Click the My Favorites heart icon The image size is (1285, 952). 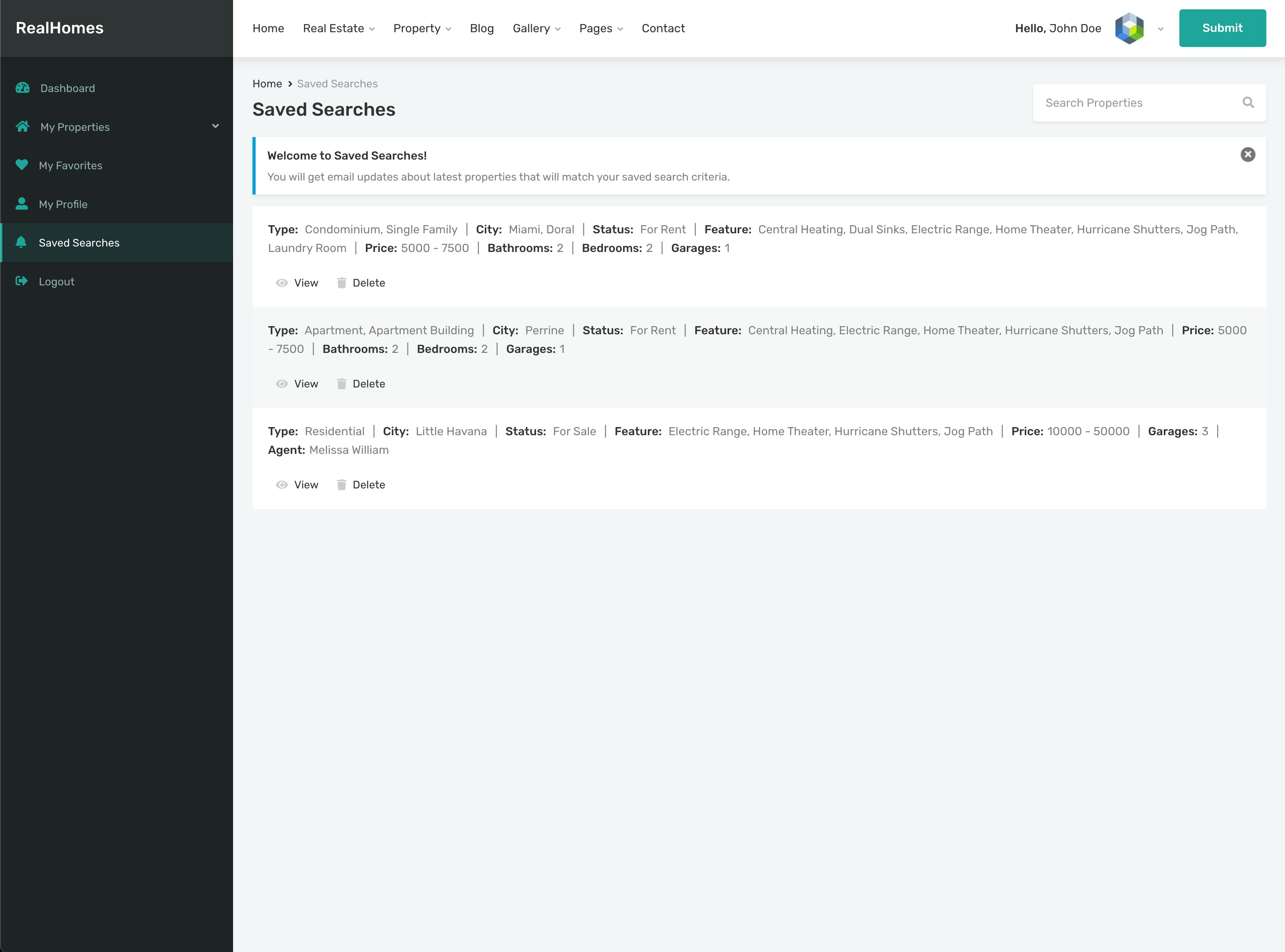click(22, 165)
